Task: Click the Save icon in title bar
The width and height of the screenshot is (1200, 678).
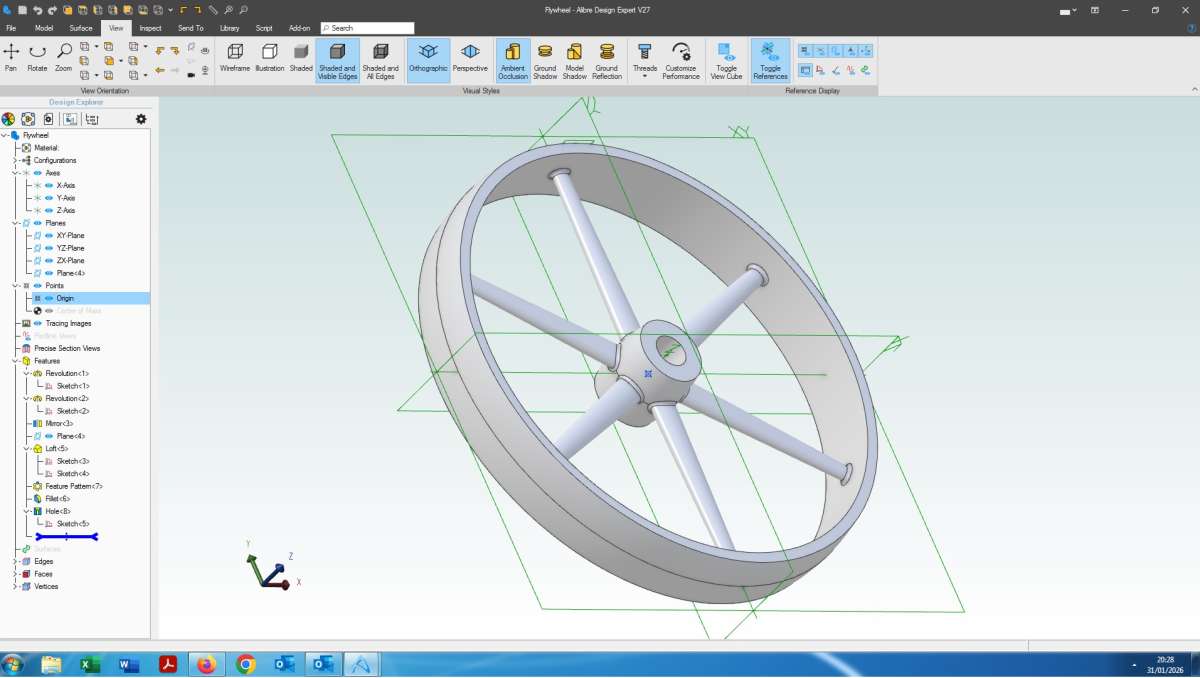Action: [x=21, y=10]
